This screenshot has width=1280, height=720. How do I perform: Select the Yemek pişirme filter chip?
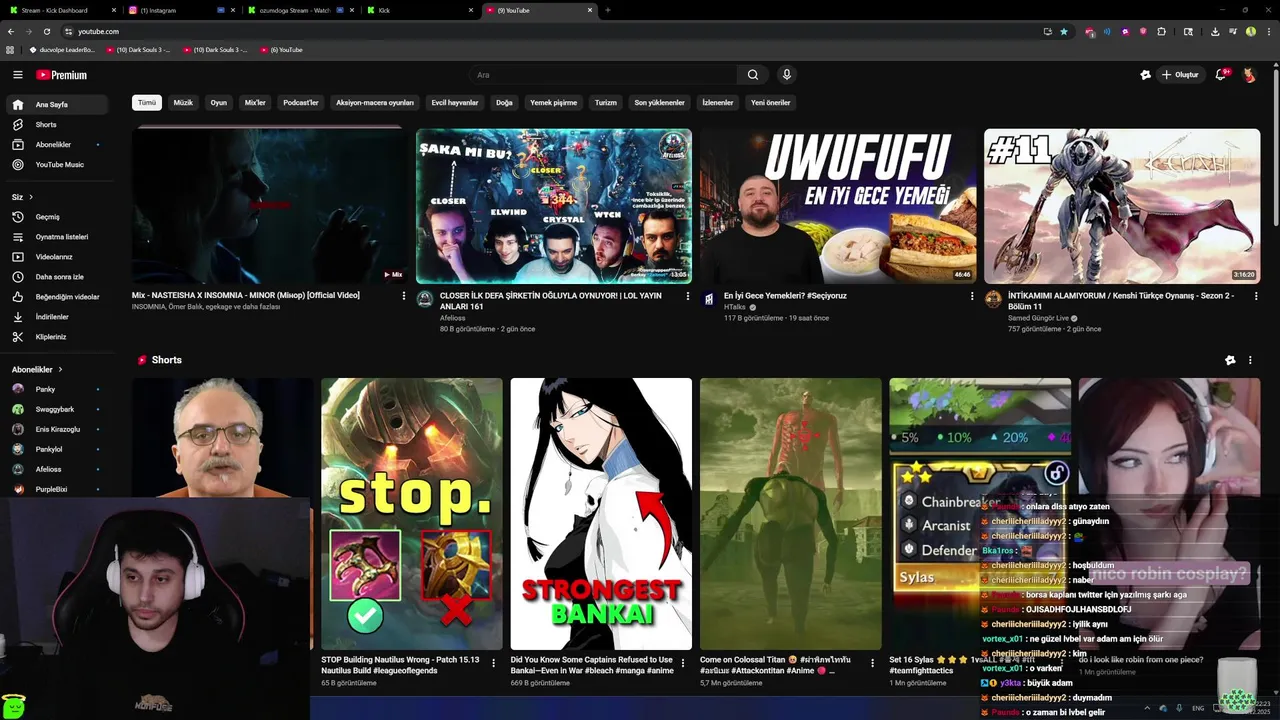(553, 103)
